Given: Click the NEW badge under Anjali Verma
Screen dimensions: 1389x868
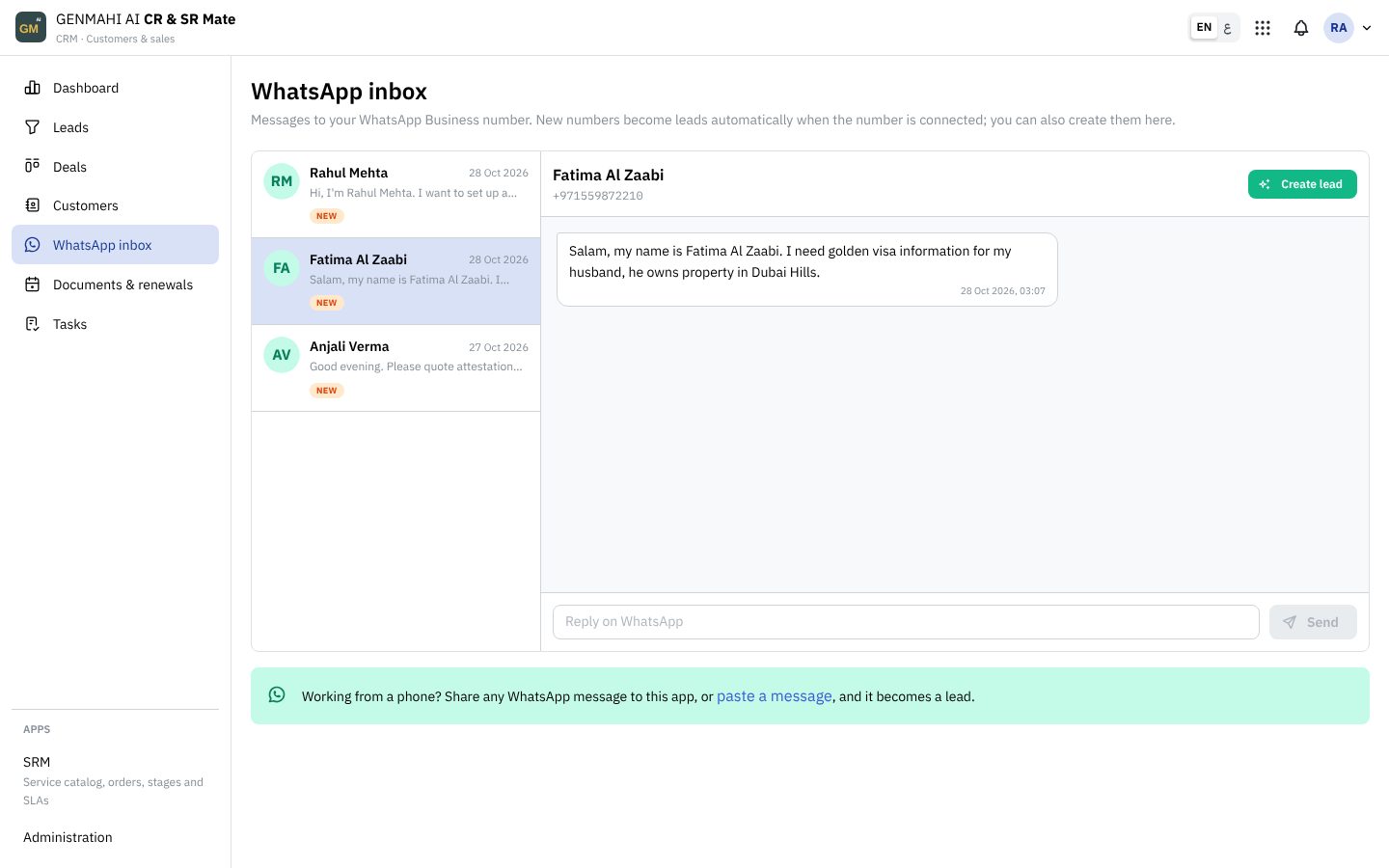Looking at the screenshot, I should click(x=327, y=391).
